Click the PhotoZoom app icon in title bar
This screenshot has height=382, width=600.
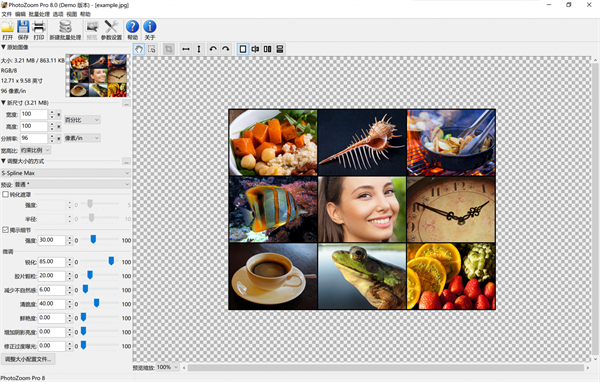(4, 5)
